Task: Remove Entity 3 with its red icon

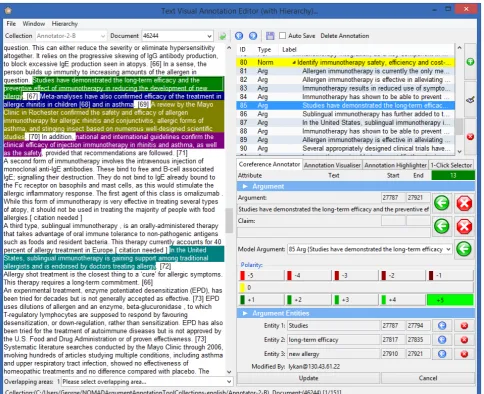Action: (464, 354)
